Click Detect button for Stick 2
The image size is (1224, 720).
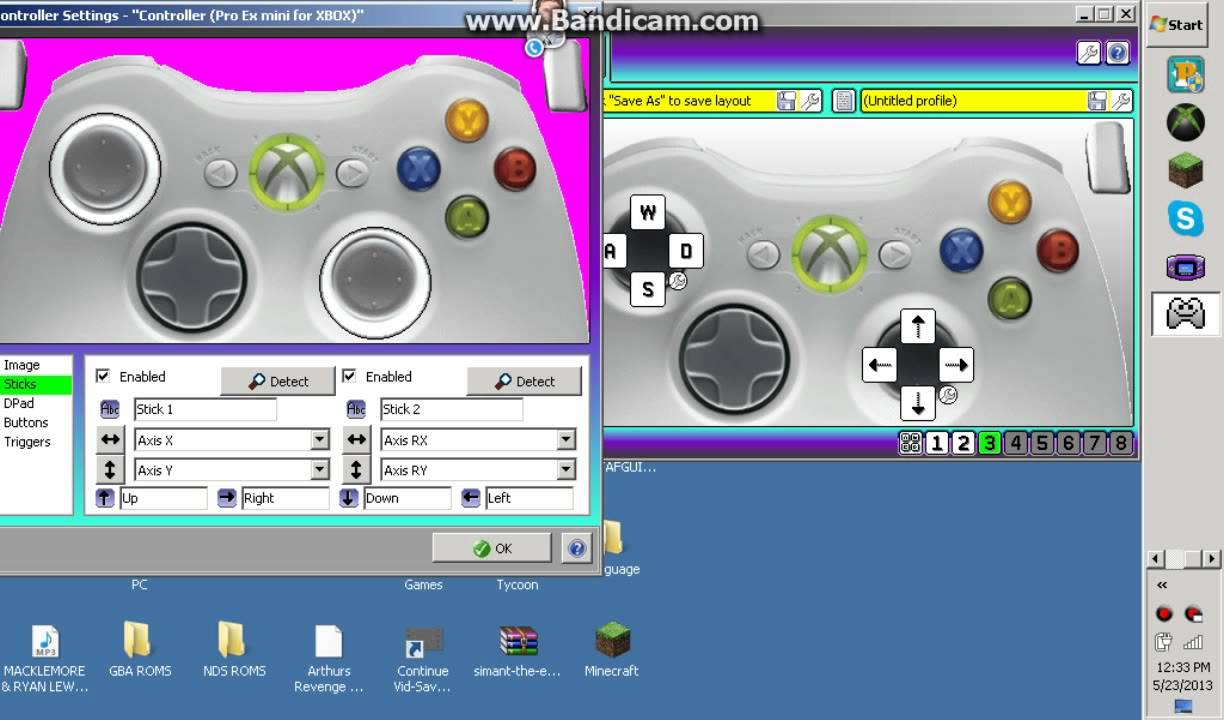coord(524,381)
